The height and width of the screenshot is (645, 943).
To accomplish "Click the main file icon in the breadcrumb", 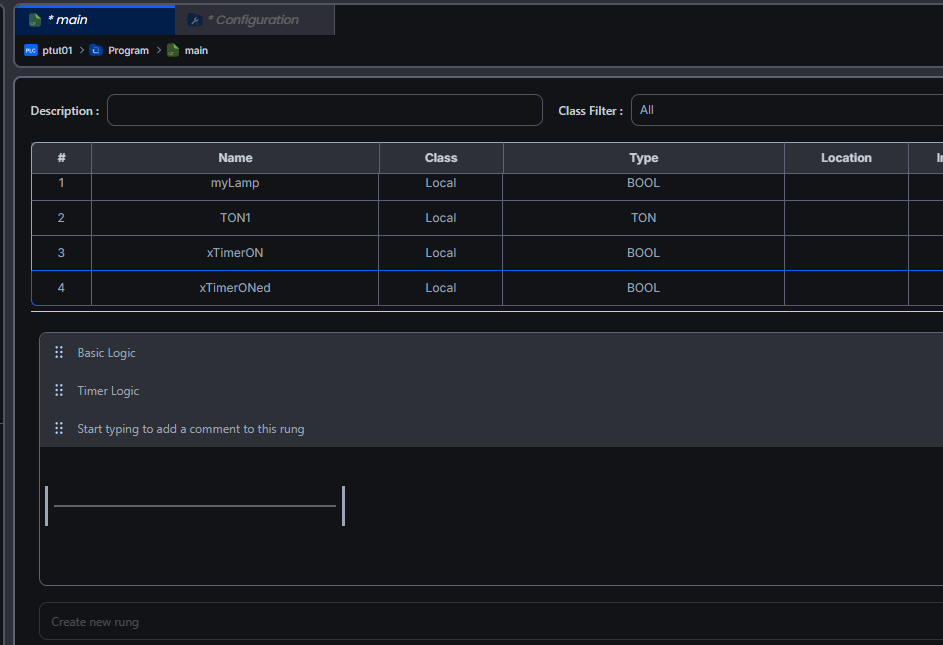I will coord(173,50).
